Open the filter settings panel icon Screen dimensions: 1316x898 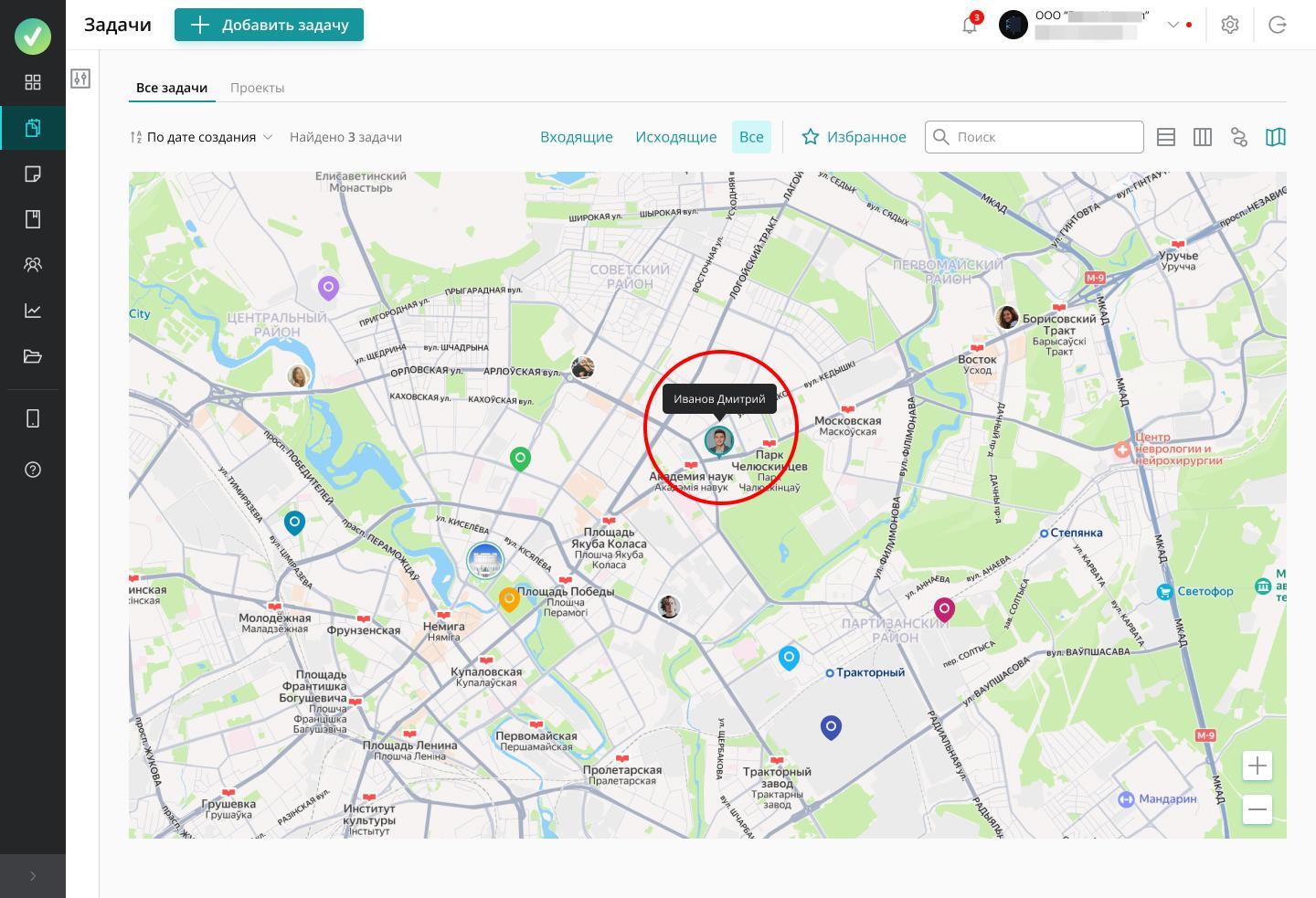pyautogui.click(x=80, y=79)
